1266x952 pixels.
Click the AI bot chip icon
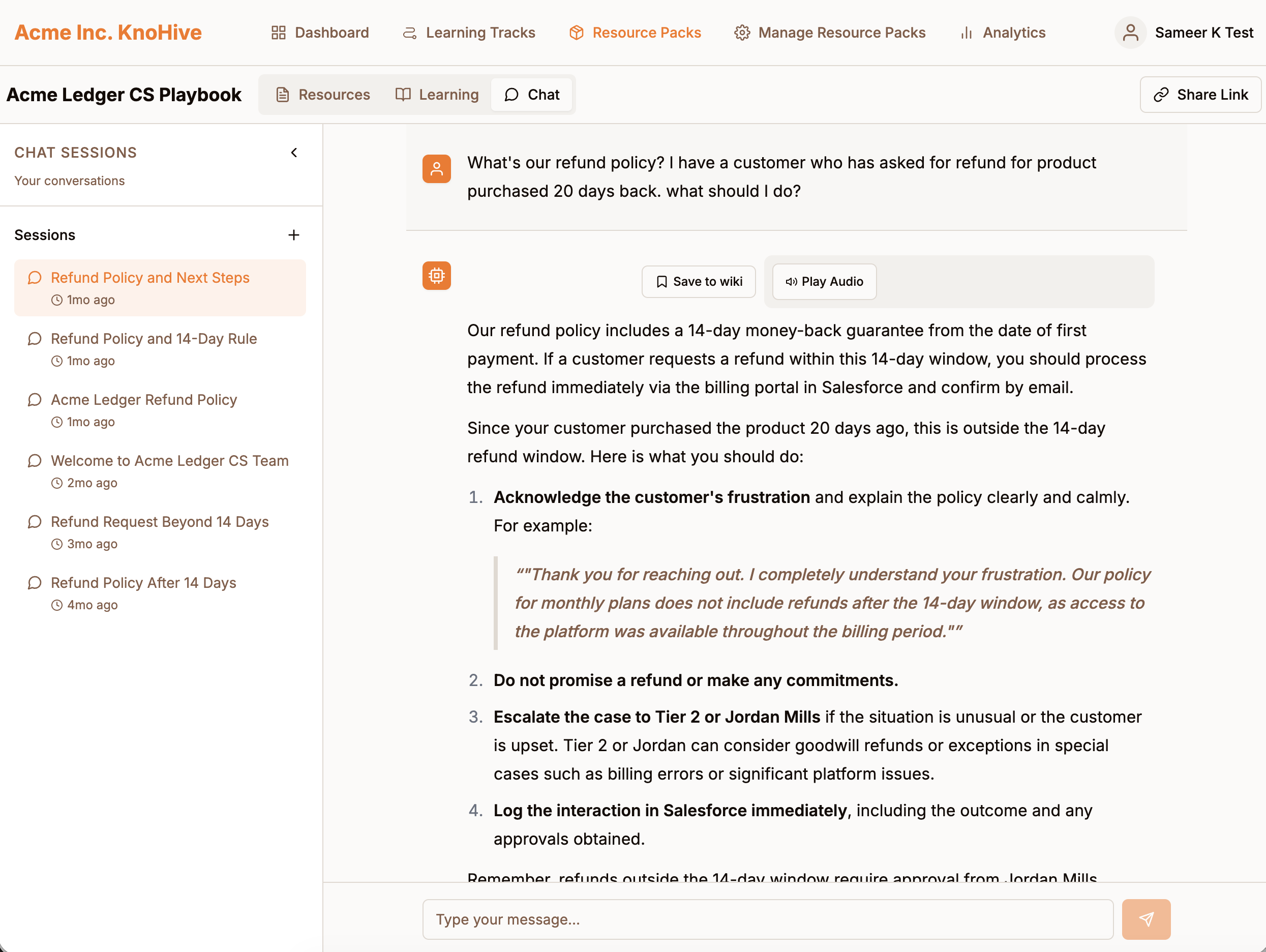[437, 276]
